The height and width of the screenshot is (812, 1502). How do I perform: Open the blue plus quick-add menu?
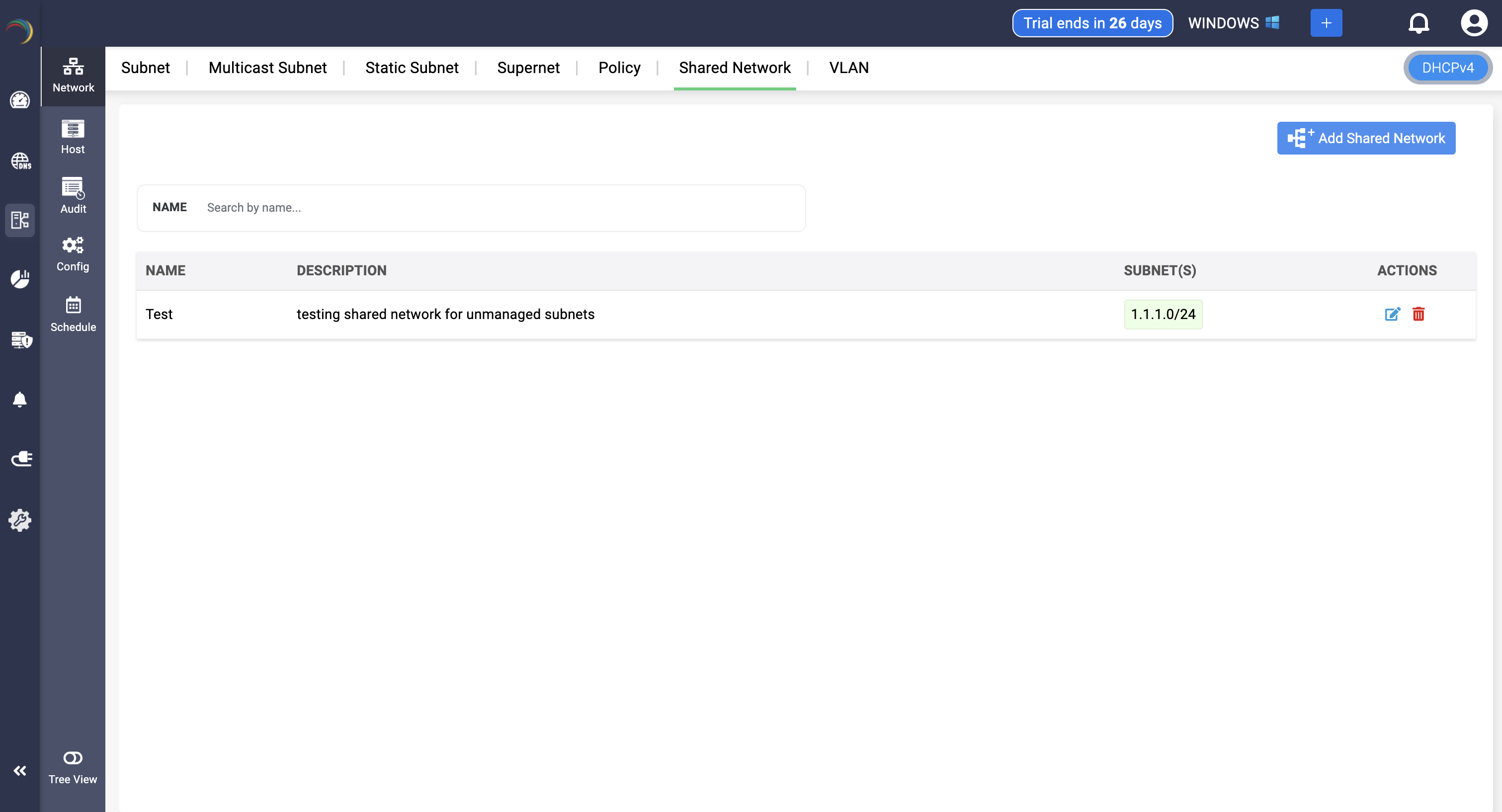(x=1326, y=23)
